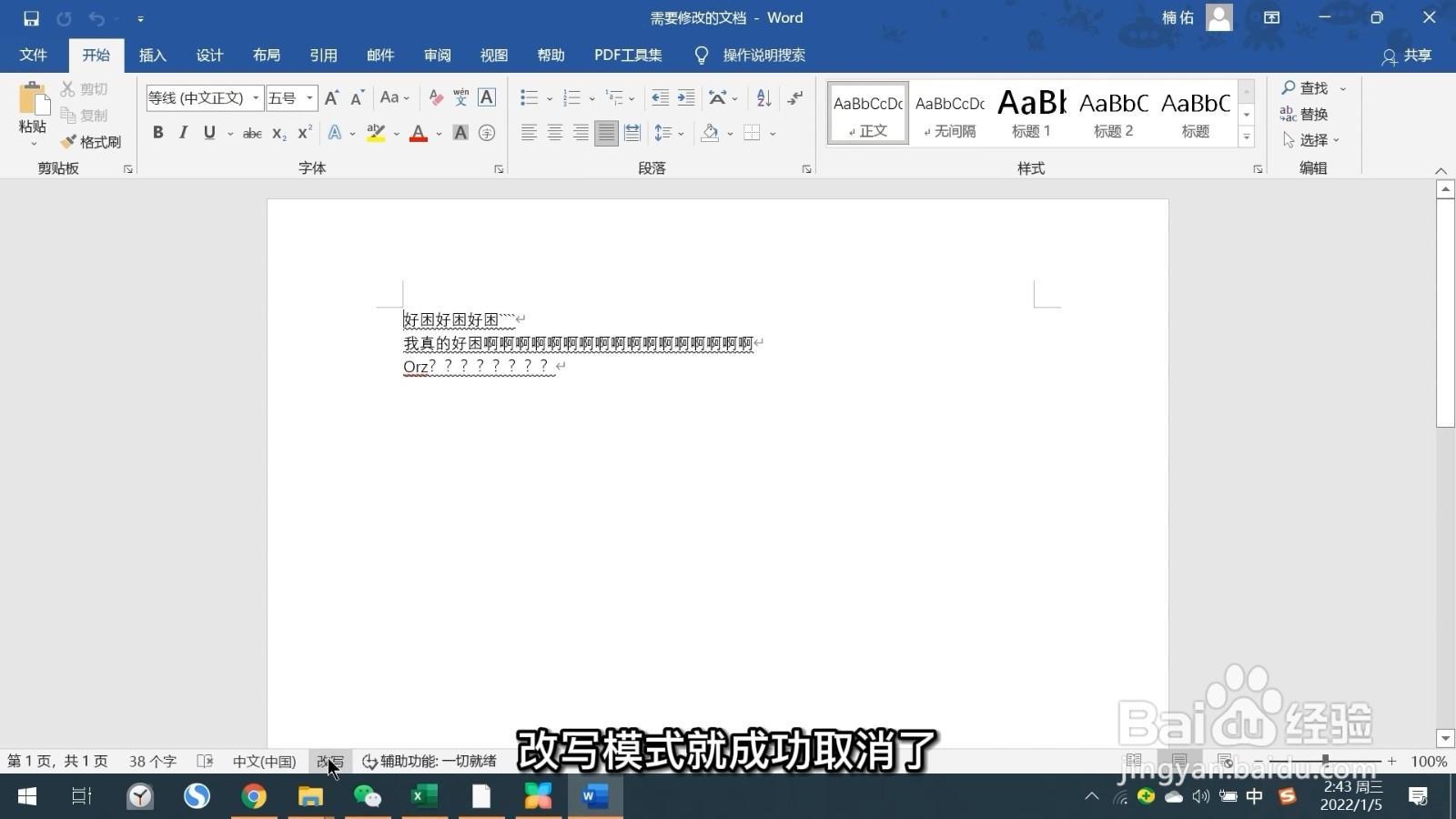
Task: Center align text
Action: (x=554, y=133)
